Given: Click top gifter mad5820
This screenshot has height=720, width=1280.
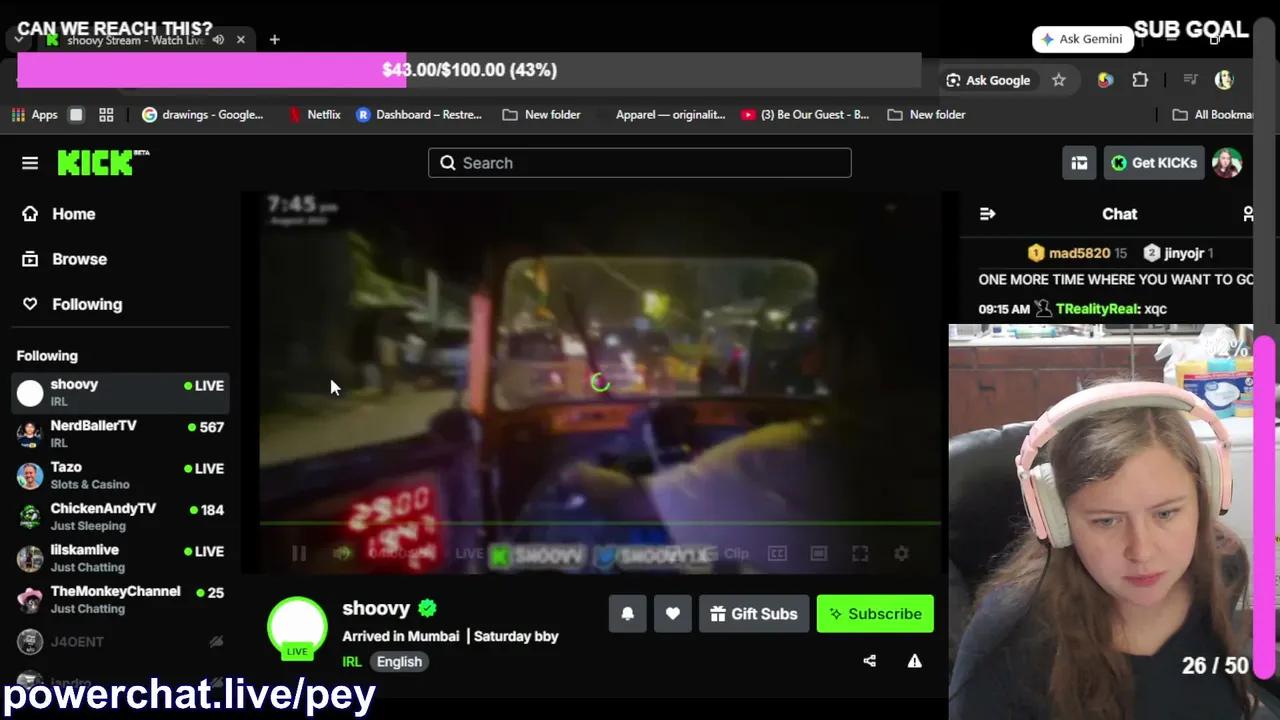Looking at the screenshot, I should (1079, 254).
